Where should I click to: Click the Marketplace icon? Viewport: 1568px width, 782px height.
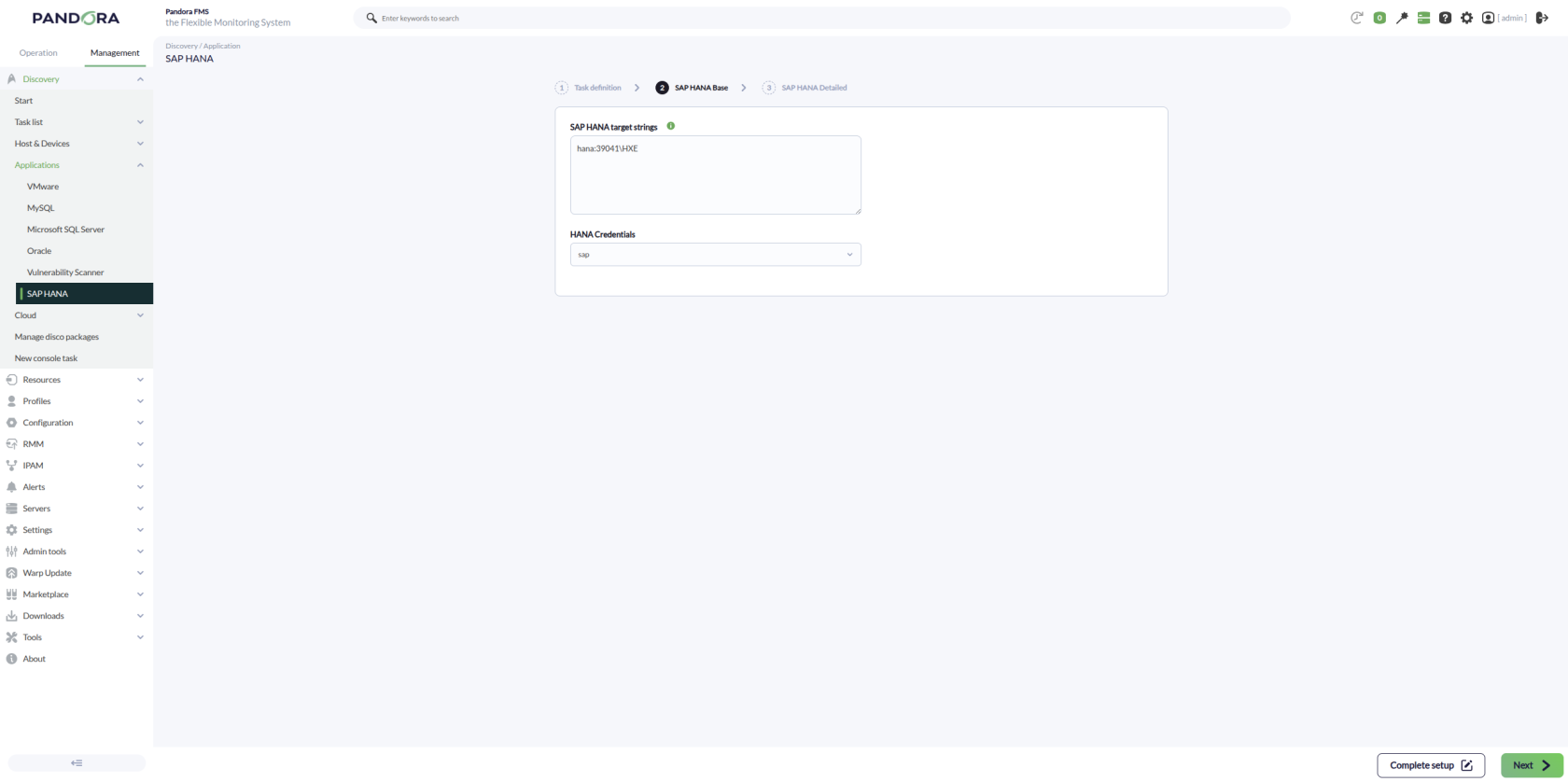[11, 594]
